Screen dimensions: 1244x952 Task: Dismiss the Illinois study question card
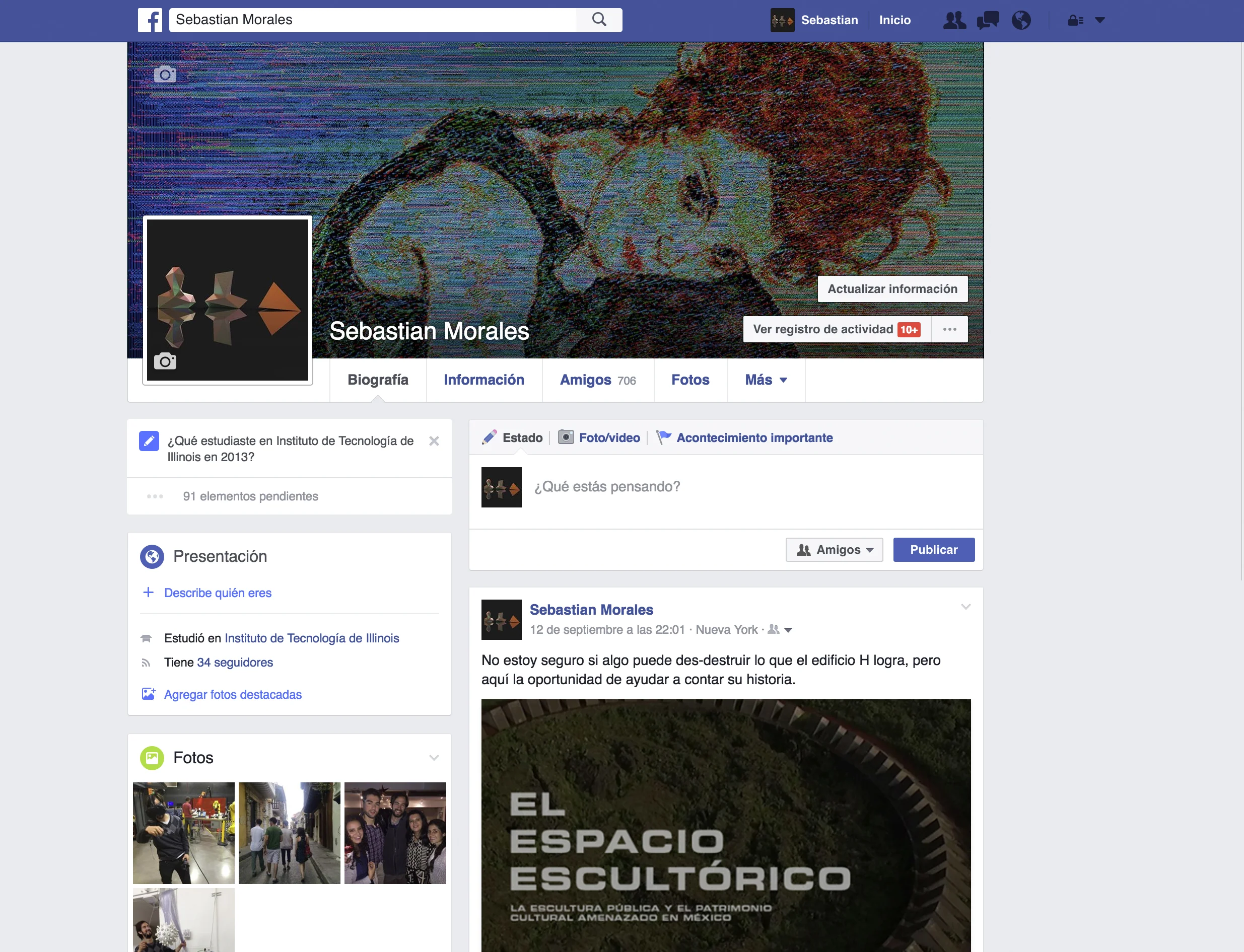(434, 441)
